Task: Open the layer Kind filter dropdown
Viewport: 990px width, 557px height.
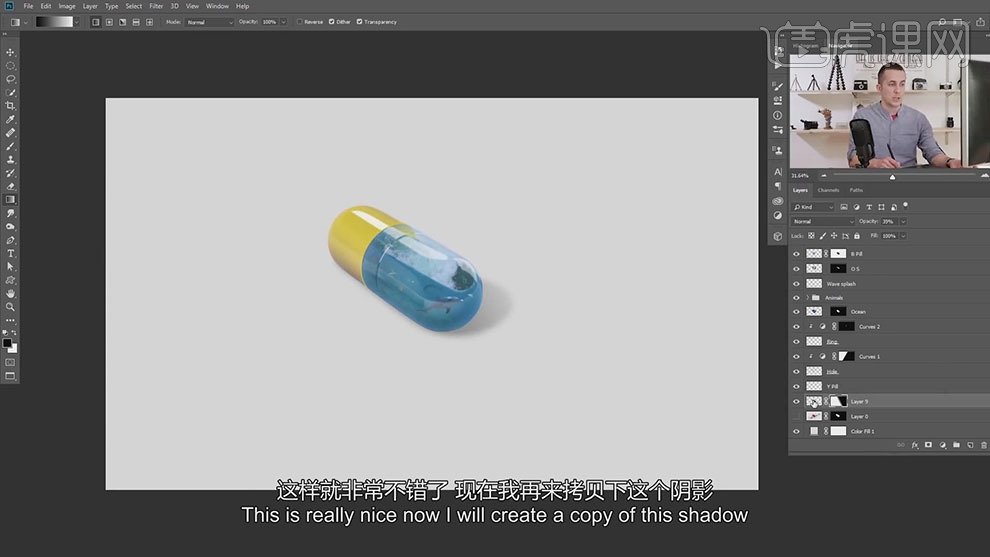Action: pos(813,207)
